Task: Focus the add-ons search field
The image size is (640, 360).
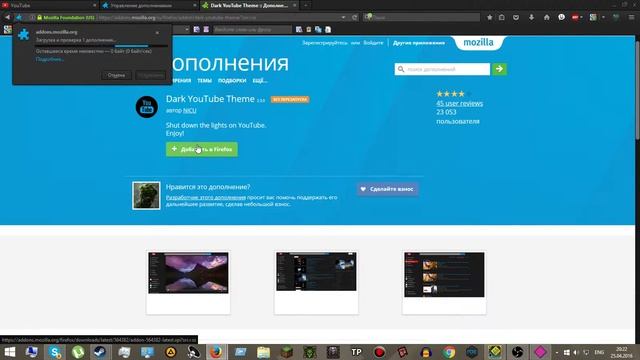Action: (x=442, y=69)
